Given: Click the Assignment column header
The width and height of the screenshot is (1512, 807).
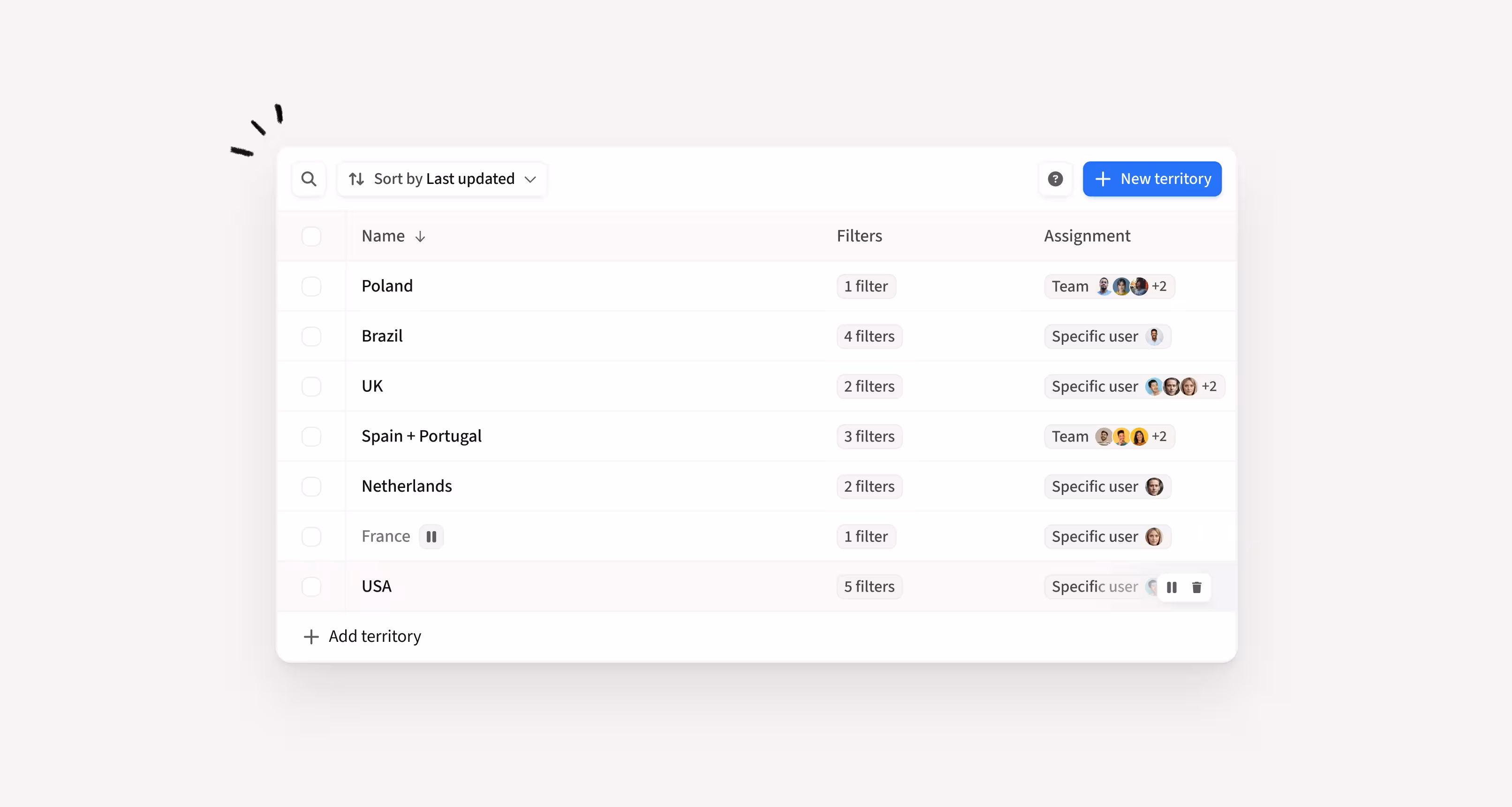Looking at the screenshot, I should click(1087, 236).
